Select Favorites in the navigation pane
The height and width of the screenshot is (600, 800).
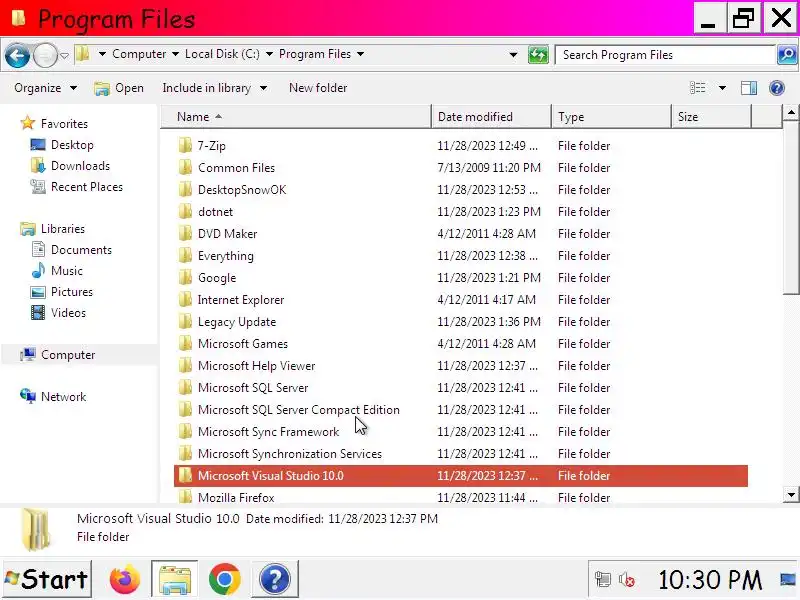coord(54,123)
